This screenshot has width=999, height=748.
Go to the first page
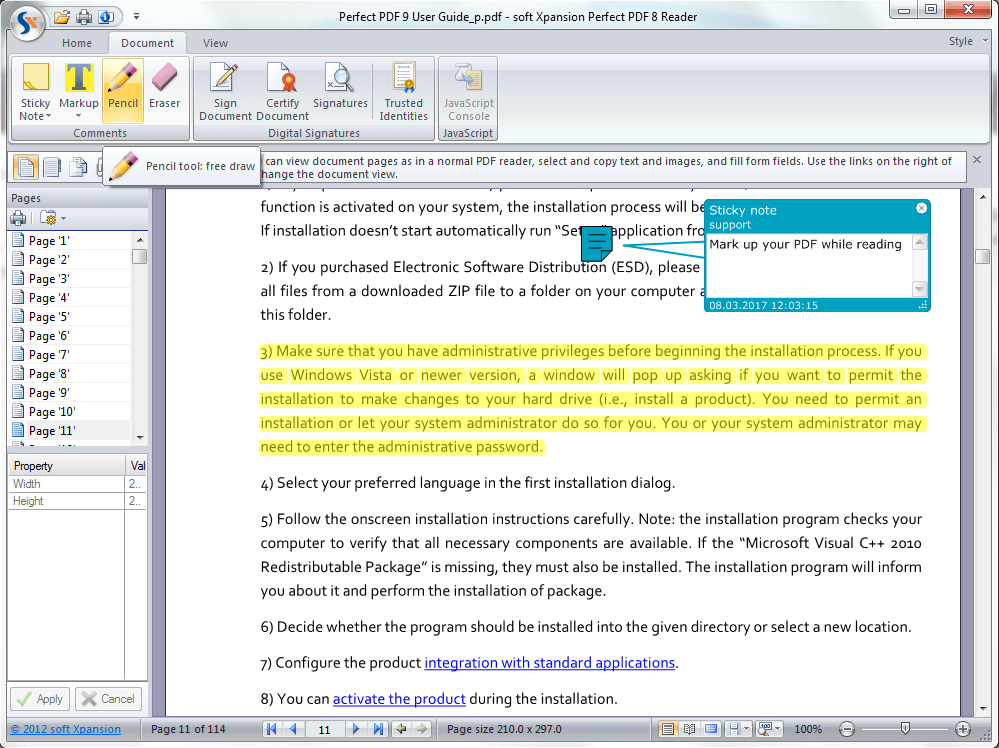point(271,729)
